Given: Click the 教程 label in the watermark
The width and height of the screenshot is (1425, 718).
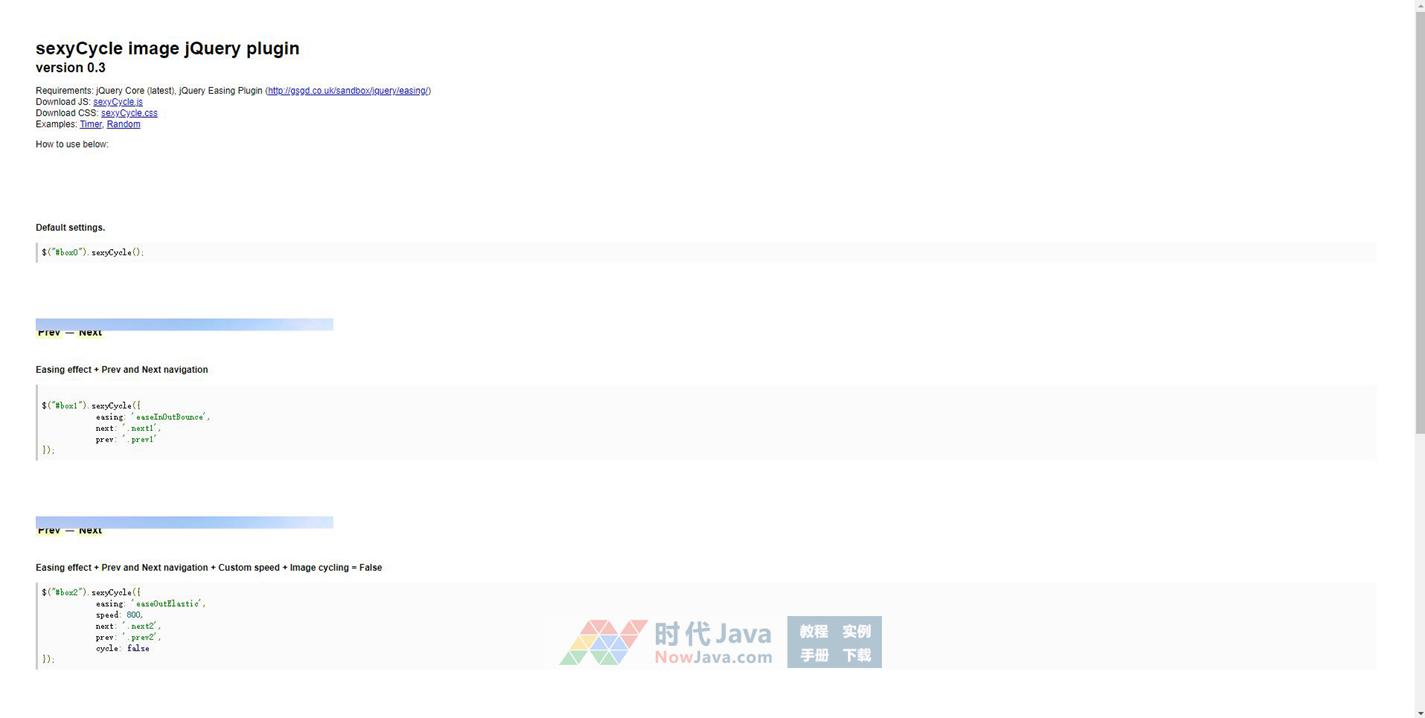Looking at the screenshot, I should point(813,631).
